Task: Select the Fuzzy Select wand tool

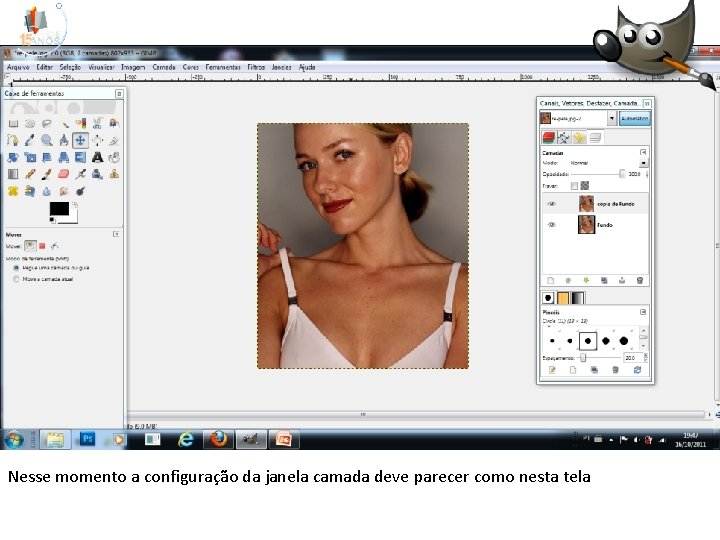Action: point(64,123)
